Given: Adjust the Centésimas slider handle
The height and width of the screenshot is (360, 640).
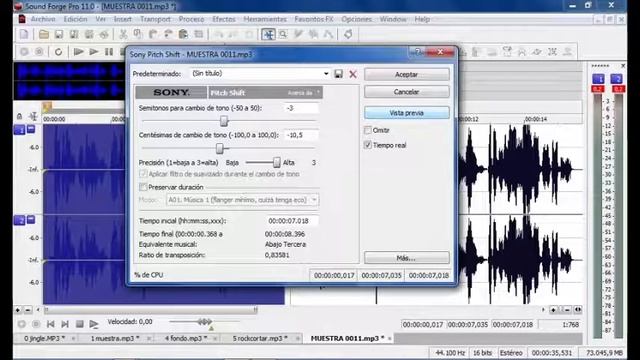Looking at the screenshot, I should [220, 148].
